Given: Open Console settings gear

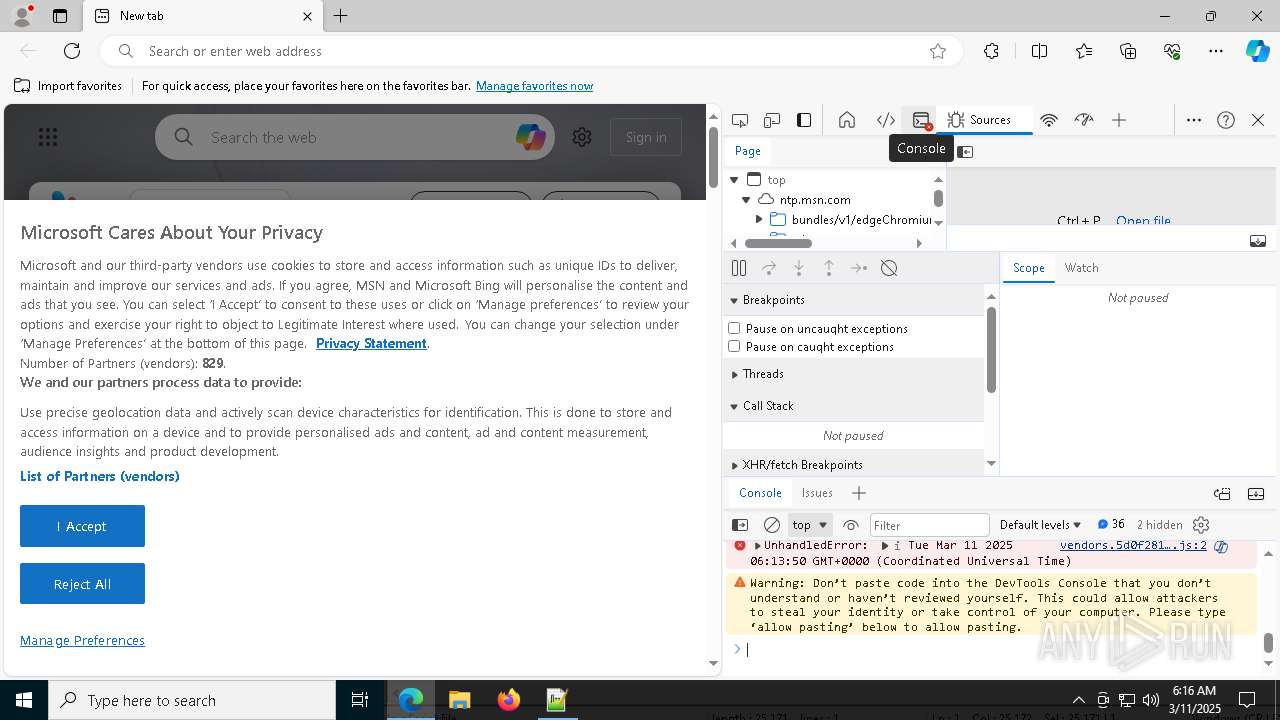Looking at the screenshot, I should pyautogui.click(x=1202, y=525).
